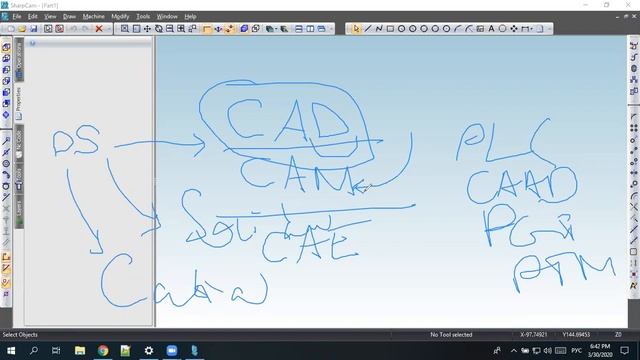Toggle the blue 3D solid view icon
Viewport: 640px width, 360px height.
244,29
